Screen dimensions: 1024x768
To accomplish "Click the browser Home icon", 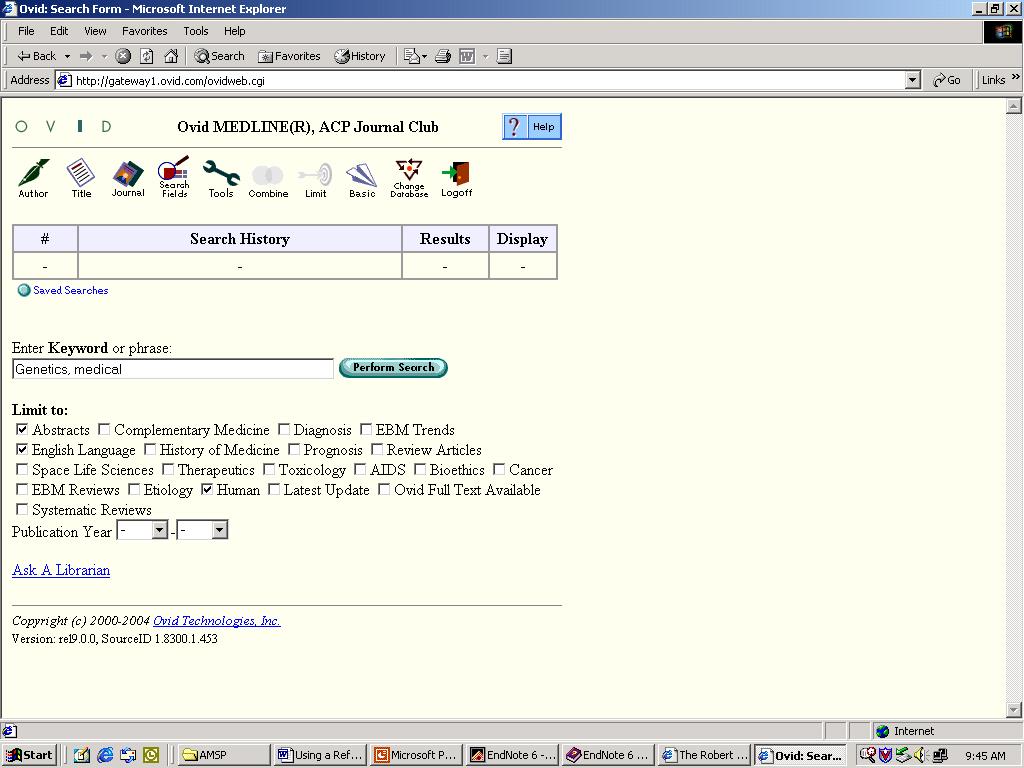I will 171,56.
